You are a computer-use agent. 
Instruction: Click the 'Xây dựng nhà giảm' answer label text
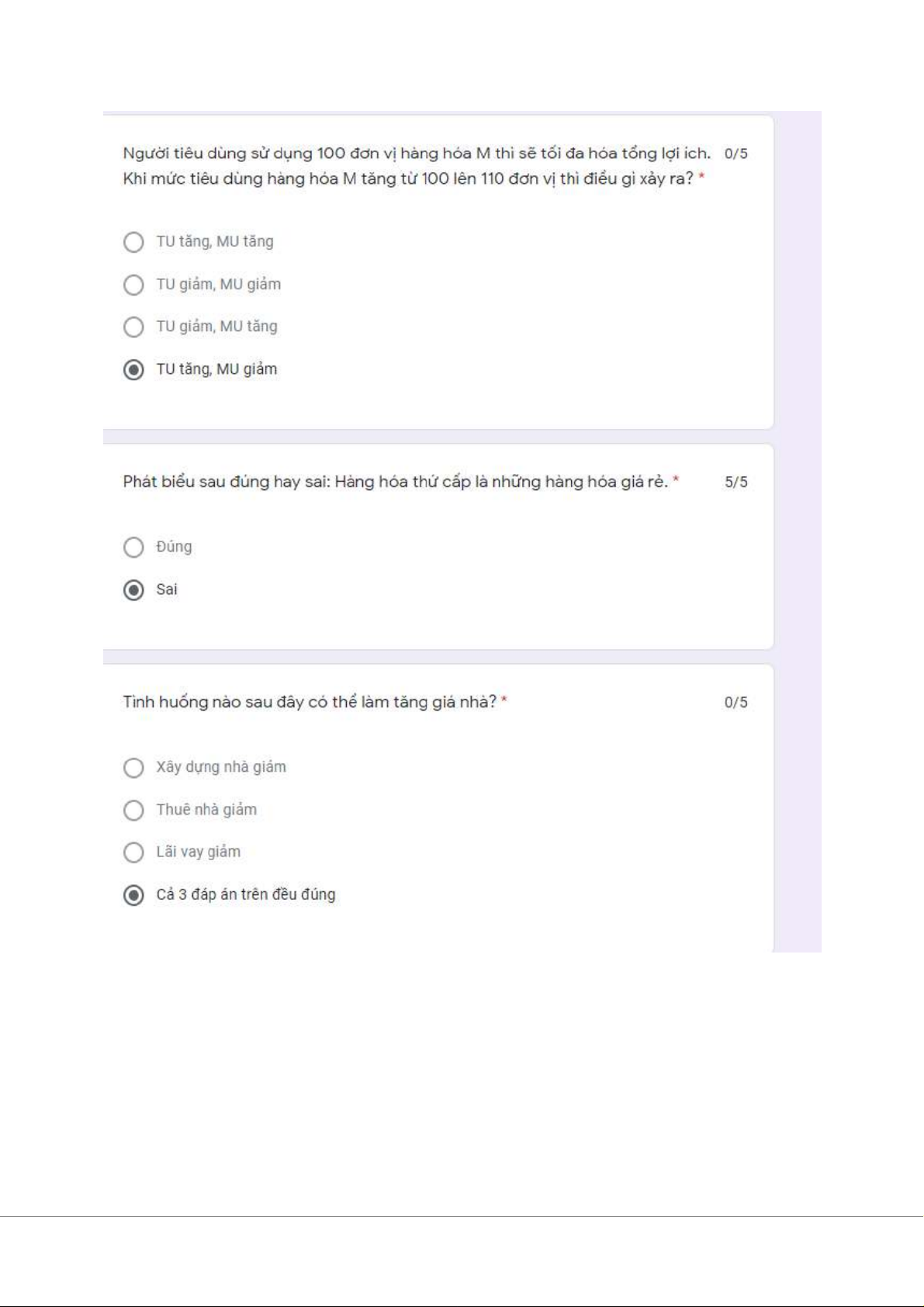tap(221, 767)
